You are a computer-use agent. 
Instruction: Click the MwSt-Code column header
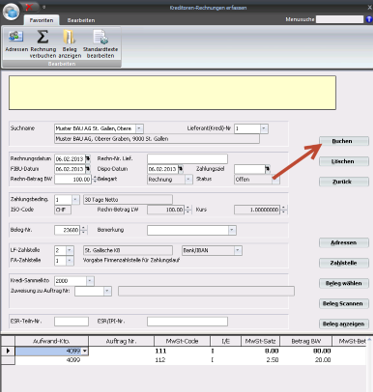pyautogui.click(x=182, y=341)
